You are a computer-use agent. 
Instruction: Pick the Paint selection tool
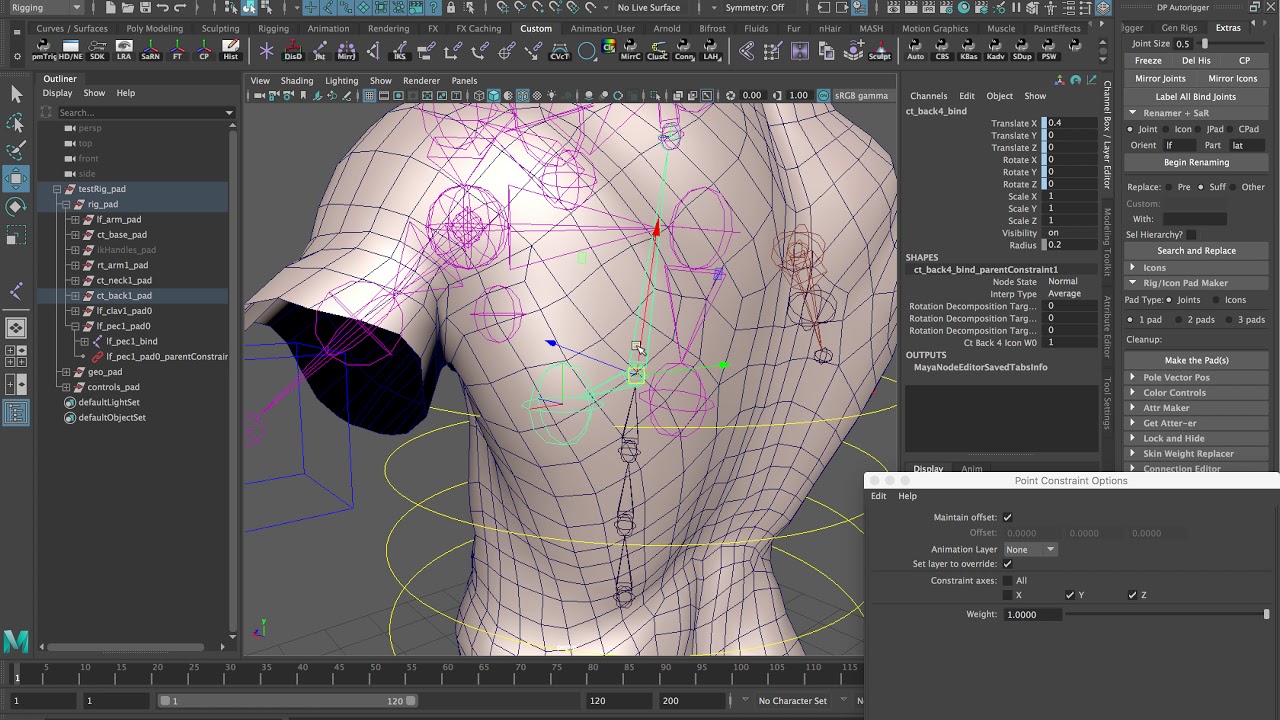16,151
